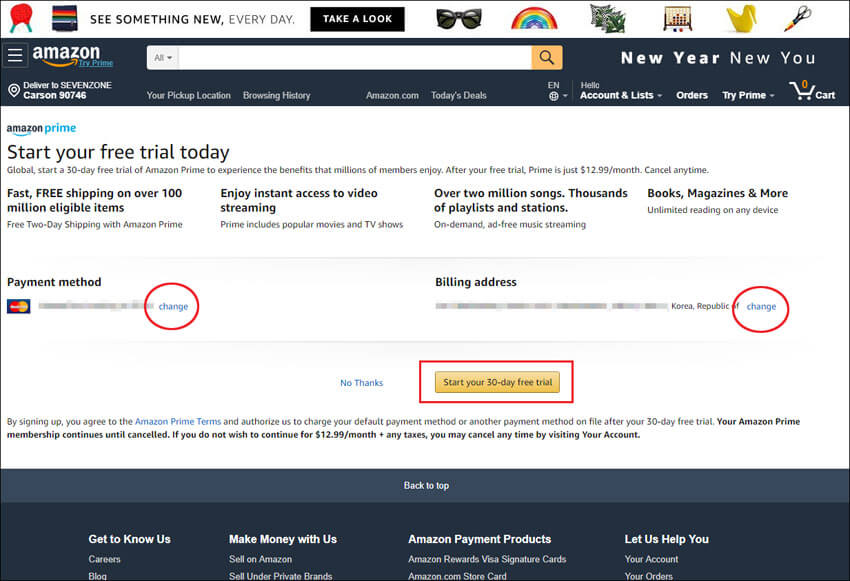Image resolution: width=850 pixels, height=581 pixels.
Task: Click the New Year New You banner
Action: pos(718,57)
